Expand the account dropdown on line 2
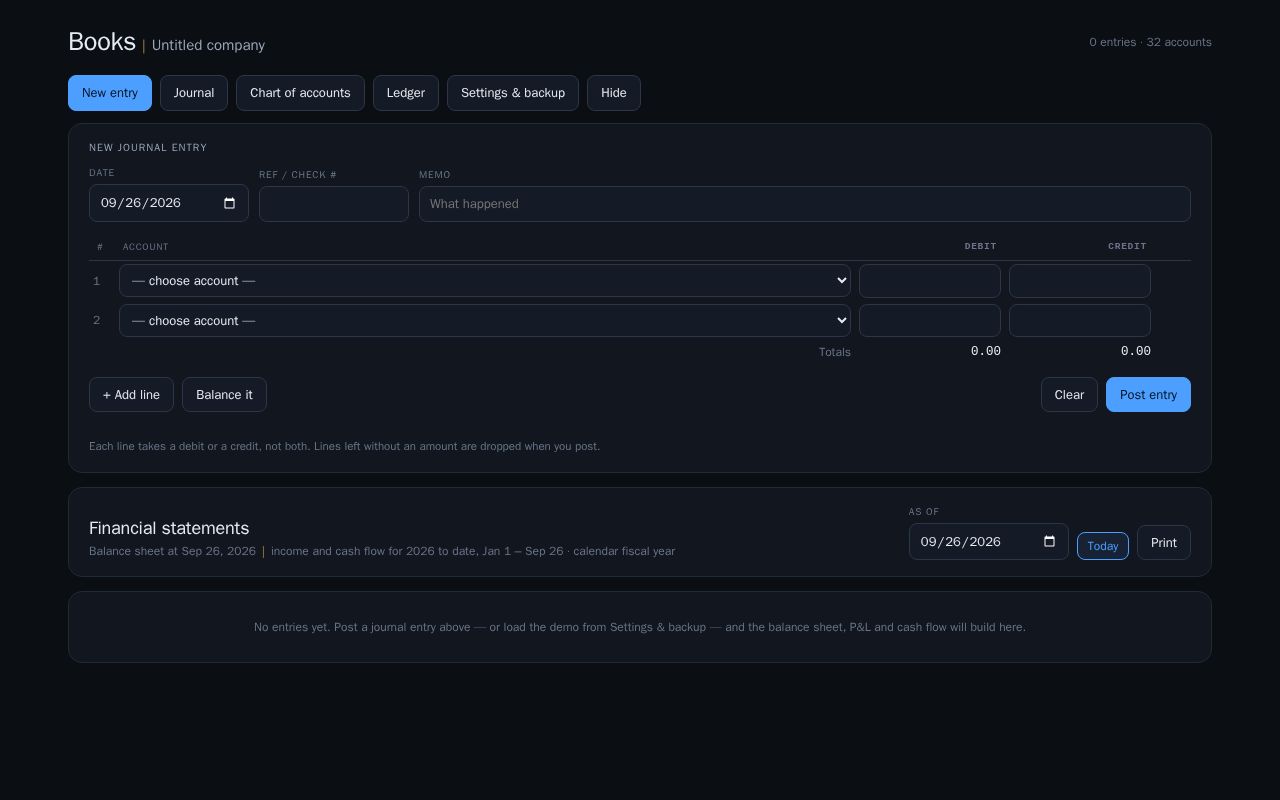This screenshot has width=1280, height=800. coord(485,321)
